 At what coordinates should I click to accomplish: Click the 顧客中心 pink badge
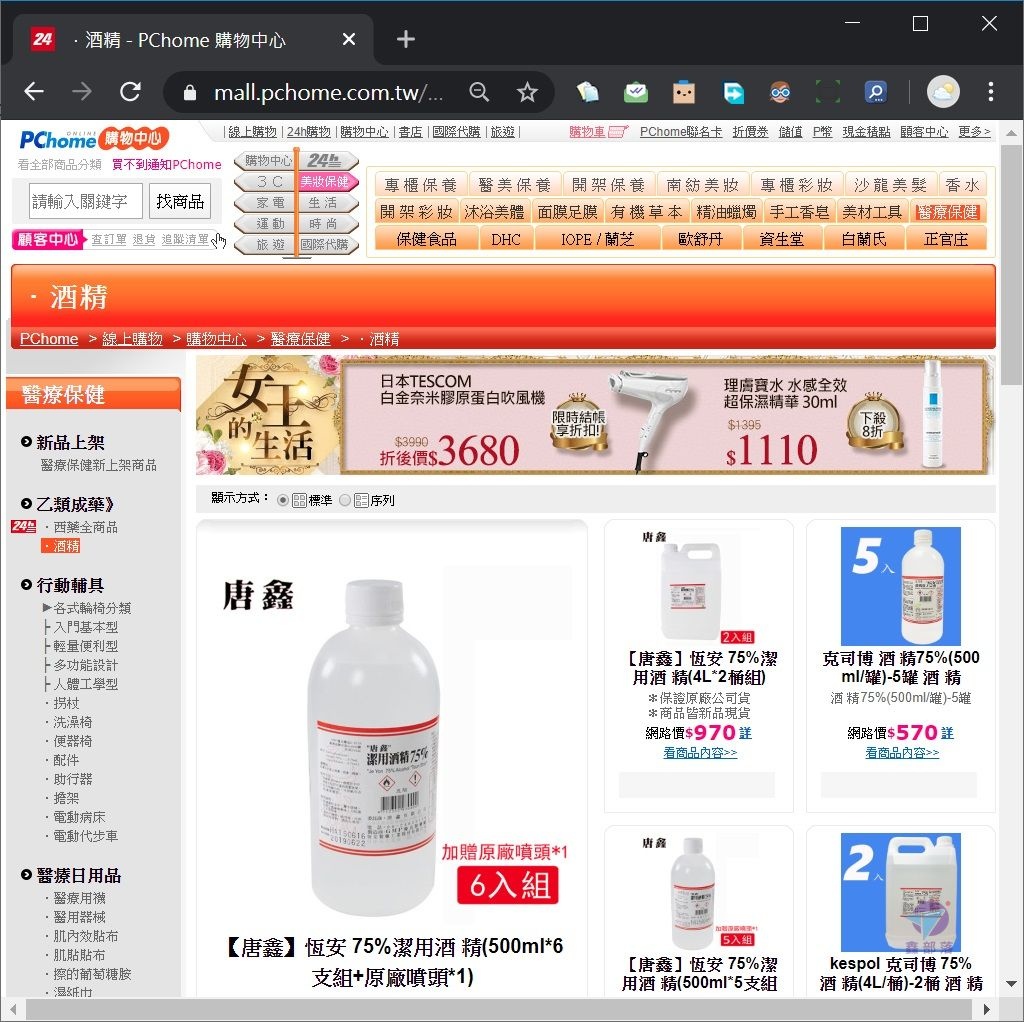tap(48, 239)
